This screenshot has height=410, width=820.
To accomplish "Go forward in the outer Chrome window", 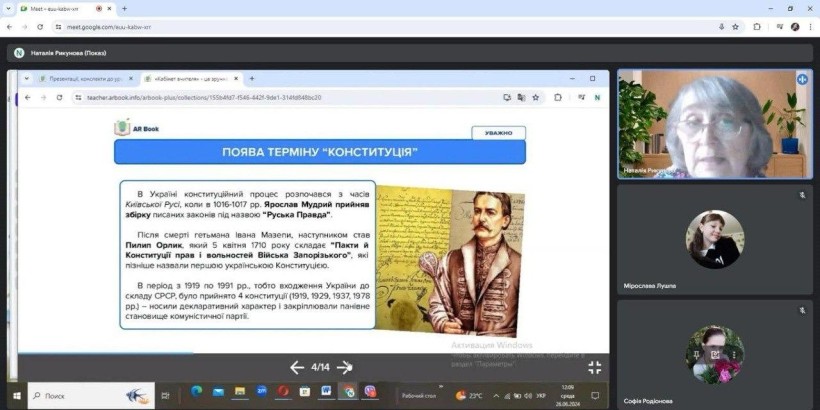I will point(25,27).
